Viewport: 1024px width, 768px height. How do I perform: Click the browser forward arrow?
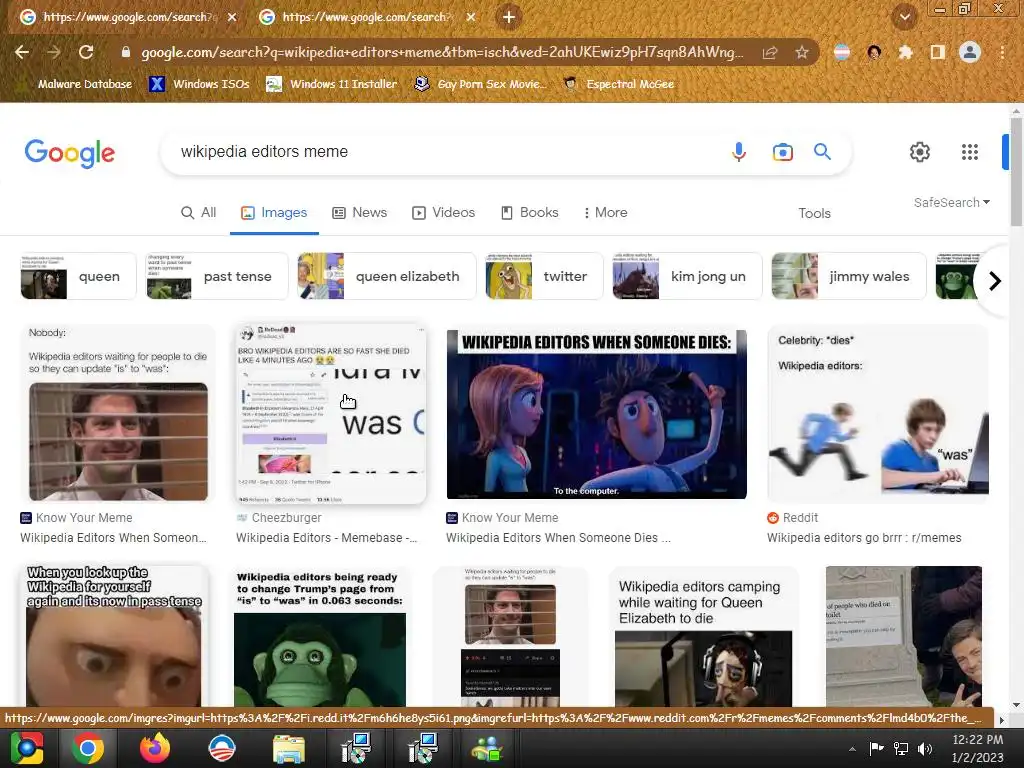click(54, 52)
